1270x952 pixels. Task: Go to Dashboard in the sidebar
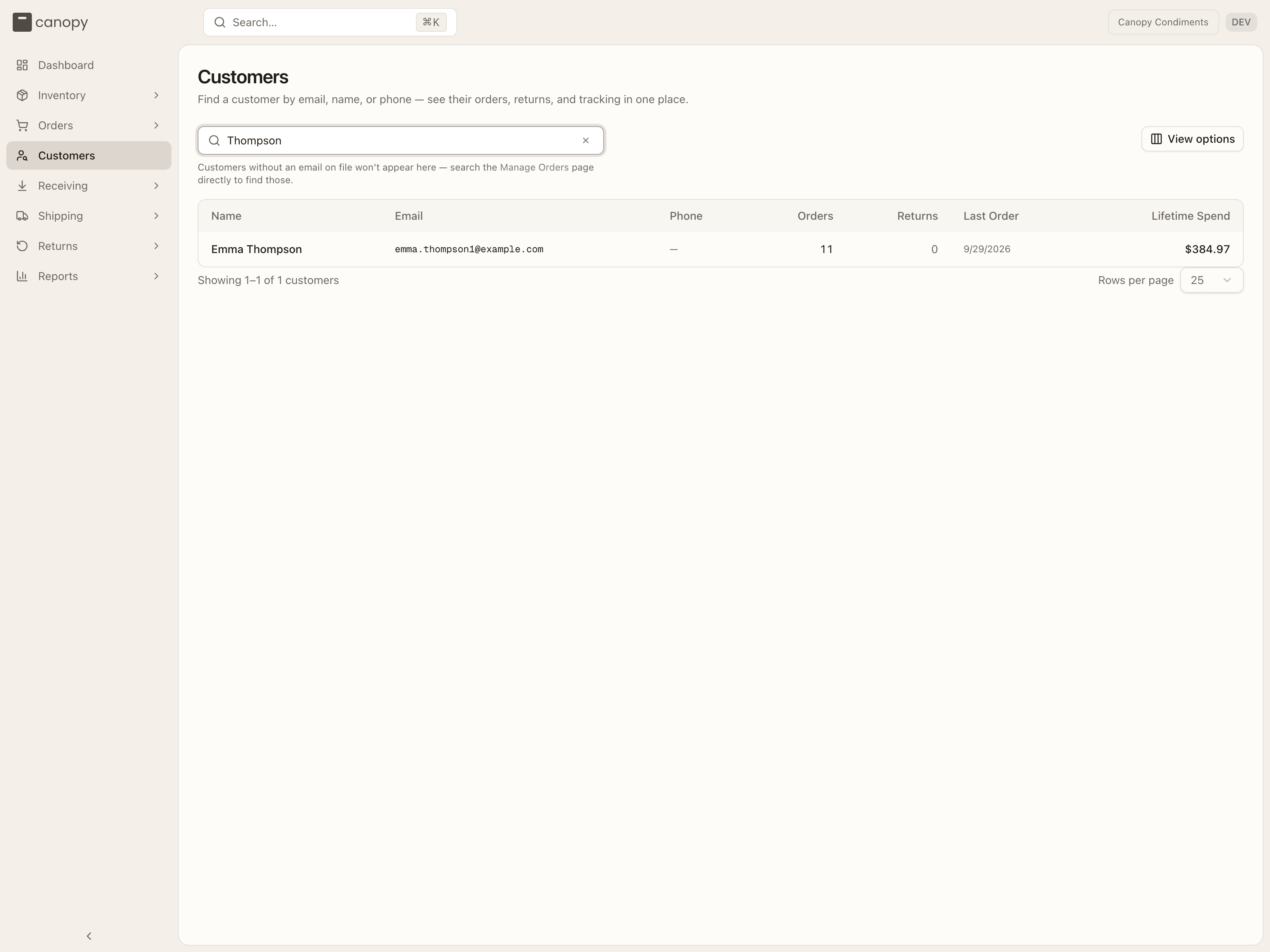point(89,65)
